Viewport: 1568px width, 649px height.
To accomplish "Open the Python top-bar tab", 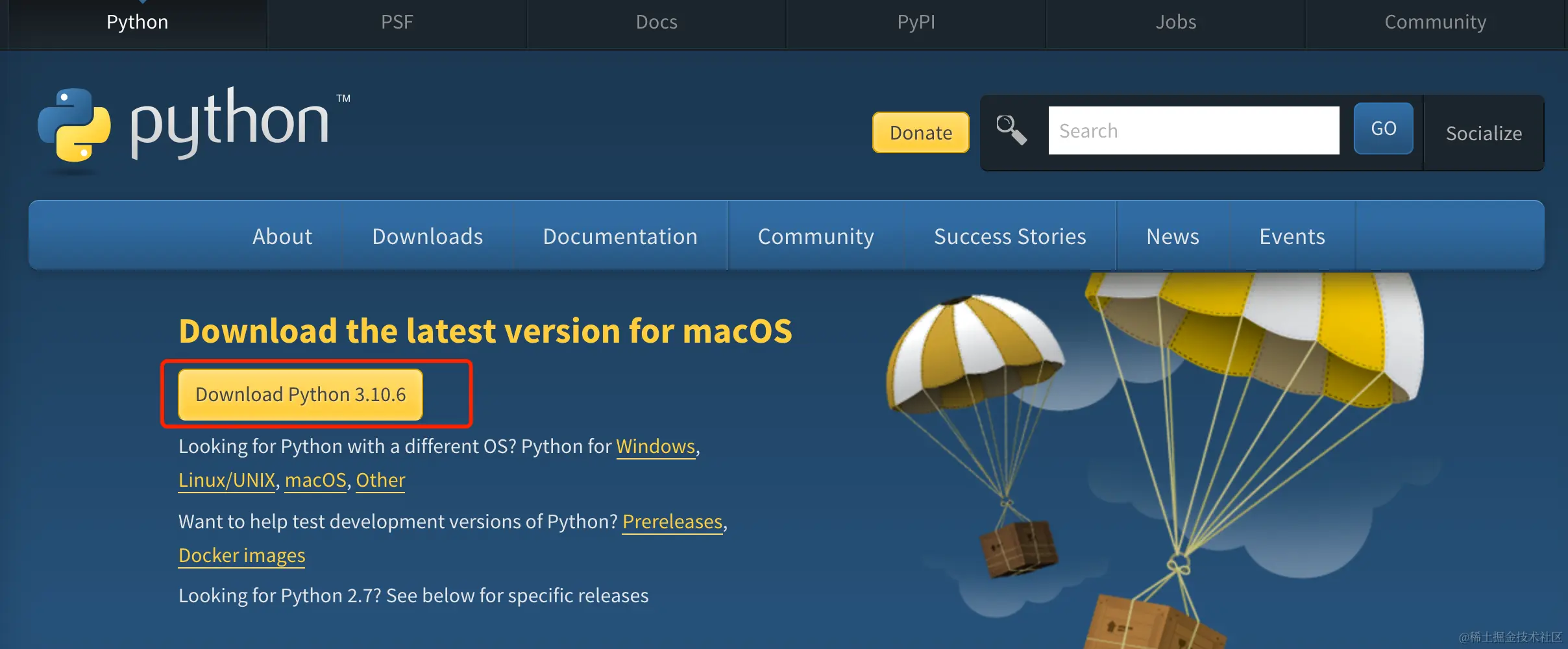I will [x=137, y=23].
